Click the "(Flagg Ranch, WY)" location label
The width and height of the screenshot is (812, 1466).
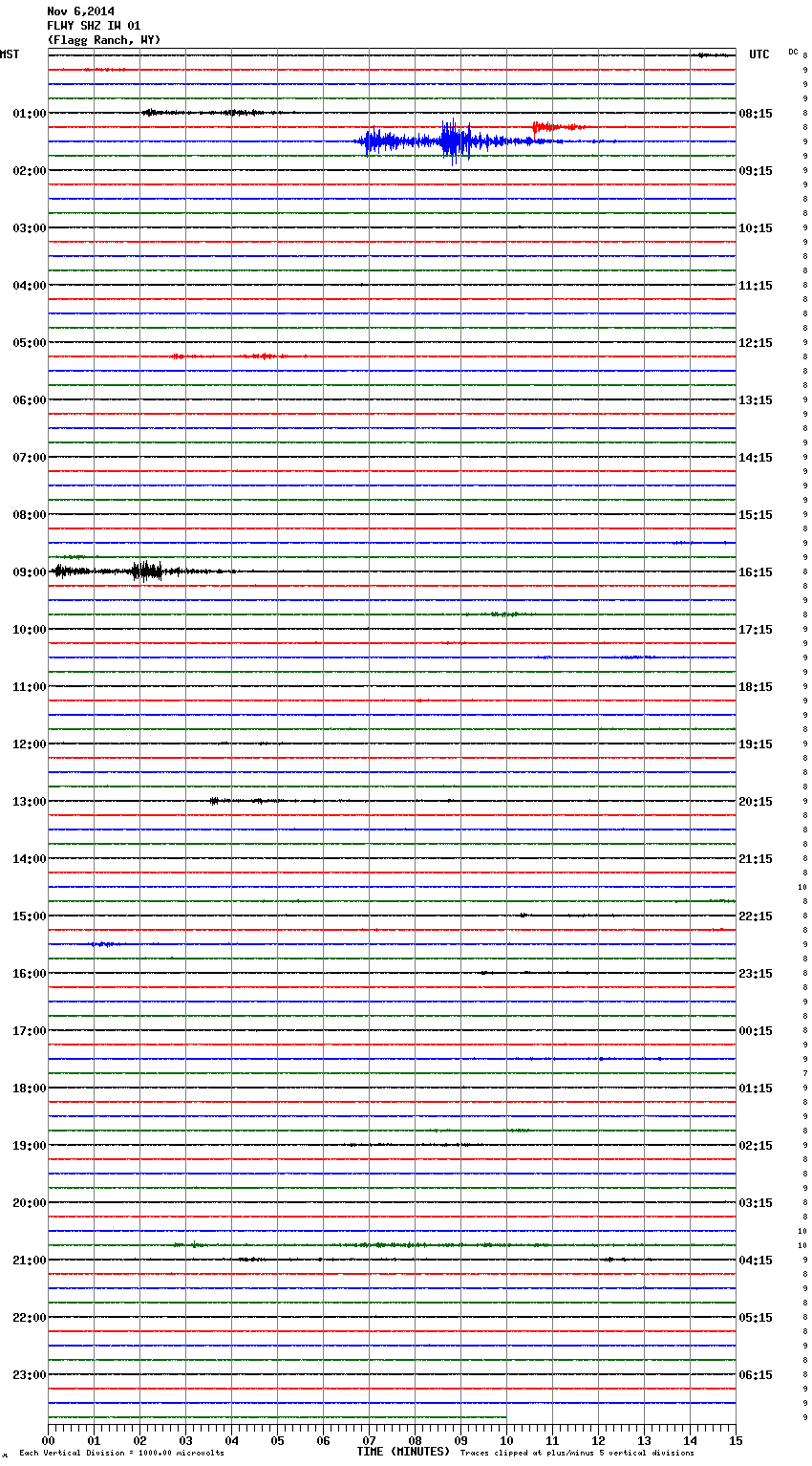pyautogui.click(x=104, y=40)
